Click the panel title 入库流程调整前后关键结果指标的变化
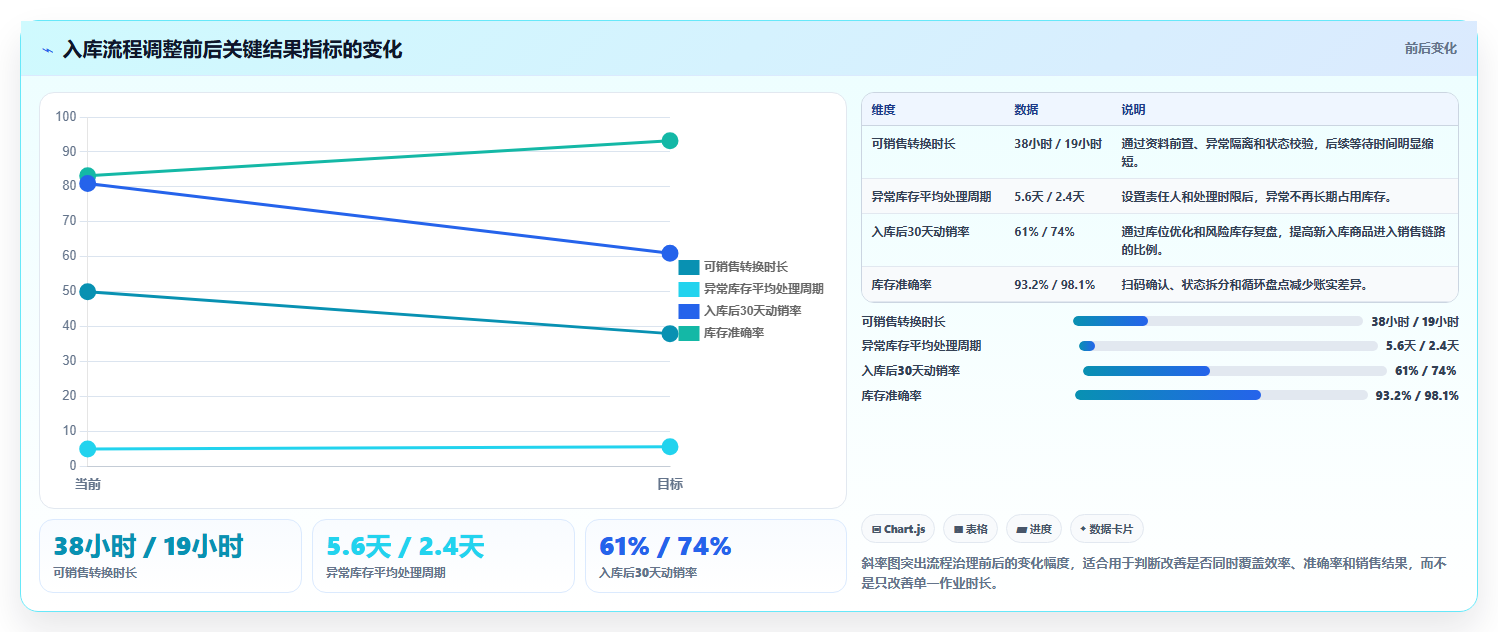The width and height of the screenshot is (1498, 632). [232, 49]
